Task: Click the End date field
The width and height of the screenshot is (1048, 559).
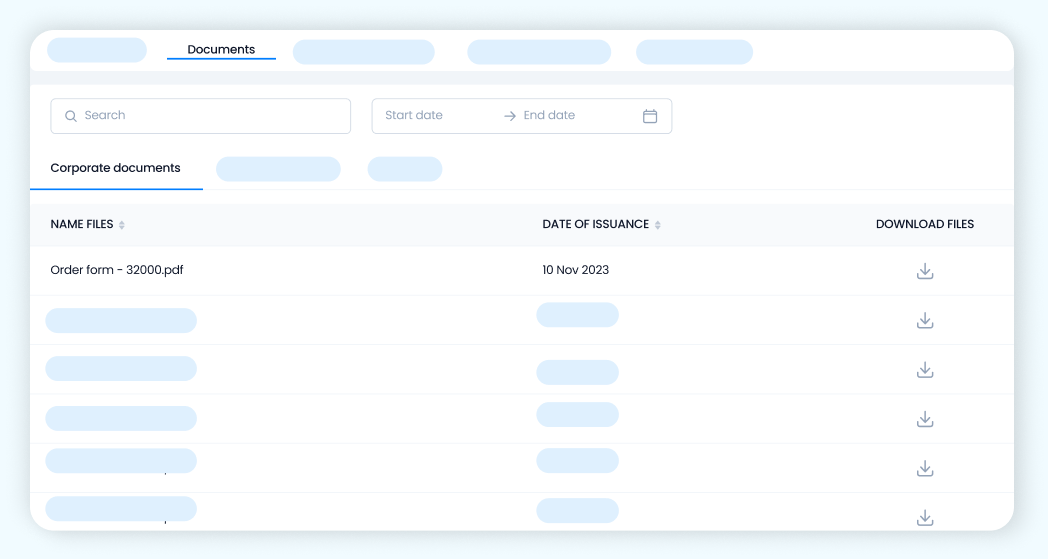Action: point(565,116)
